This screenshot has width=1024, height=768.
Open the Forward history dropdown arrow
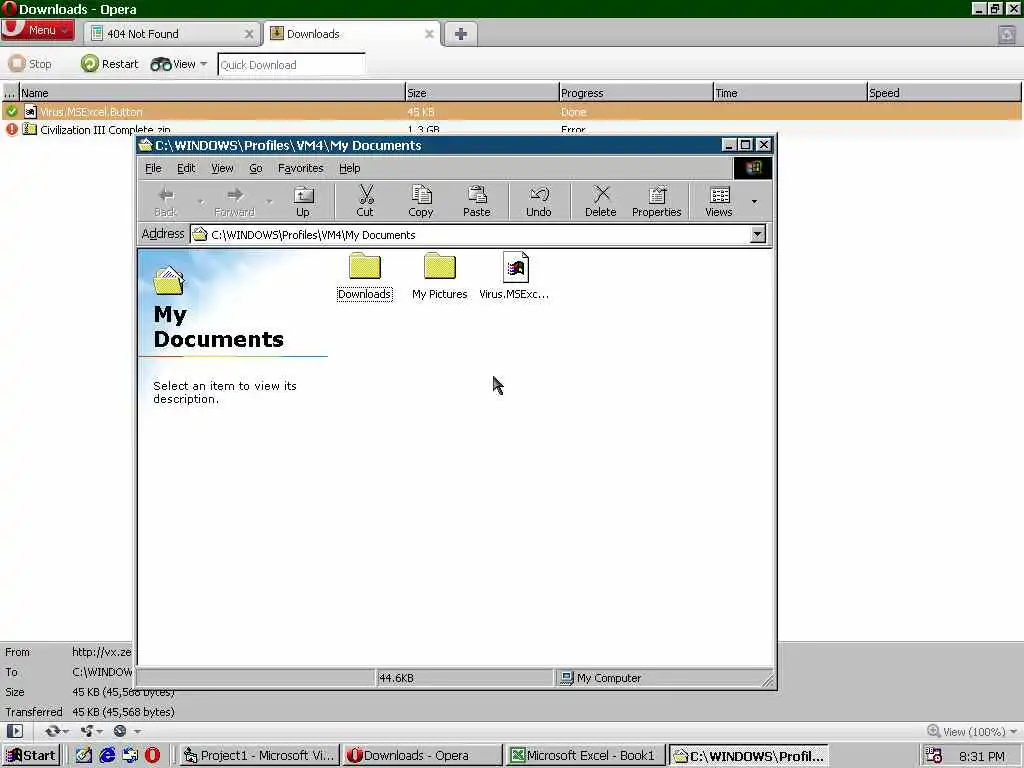(269, 201)
